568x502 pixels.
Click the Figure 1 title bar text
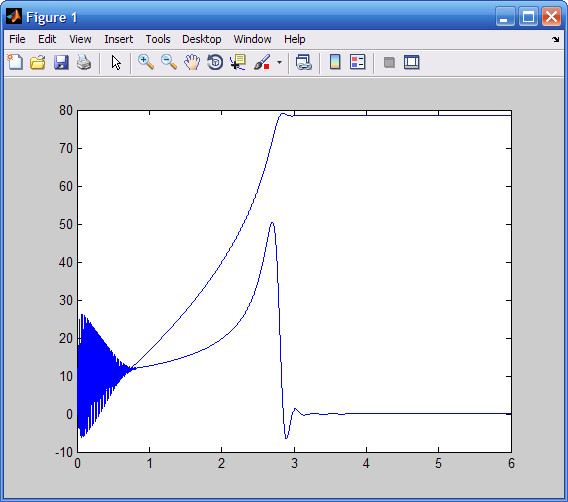coord(52,17)
